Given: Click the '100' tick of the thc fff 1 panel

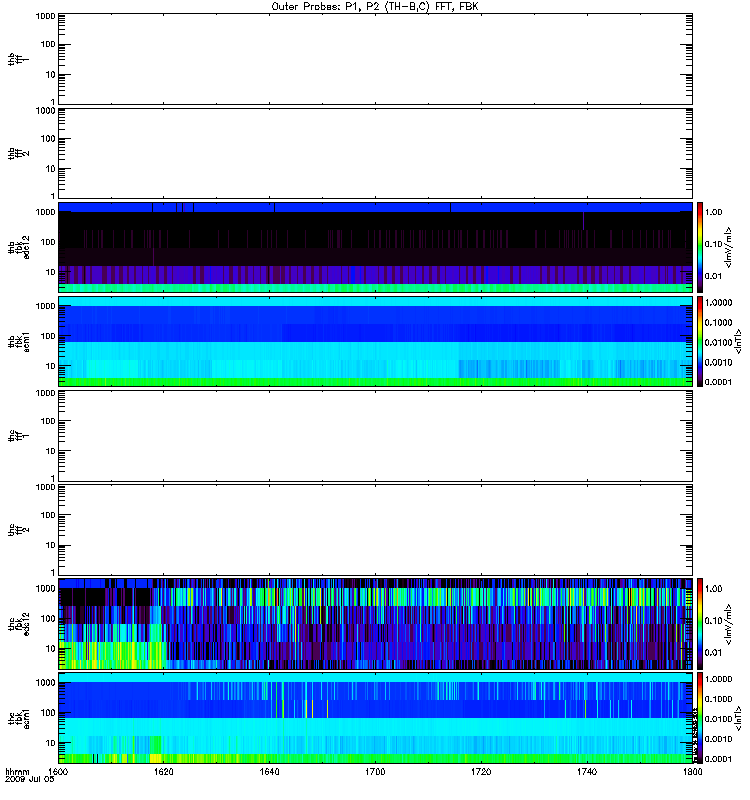Looking at the screenshot, I should (x=47, y=421).
